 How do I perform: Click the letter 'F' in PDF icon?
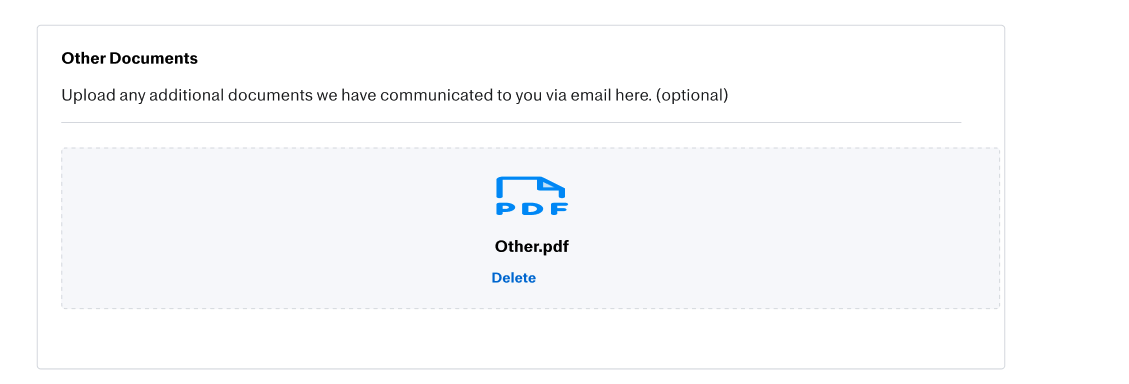pyautogui.click(x=559, y=209)
